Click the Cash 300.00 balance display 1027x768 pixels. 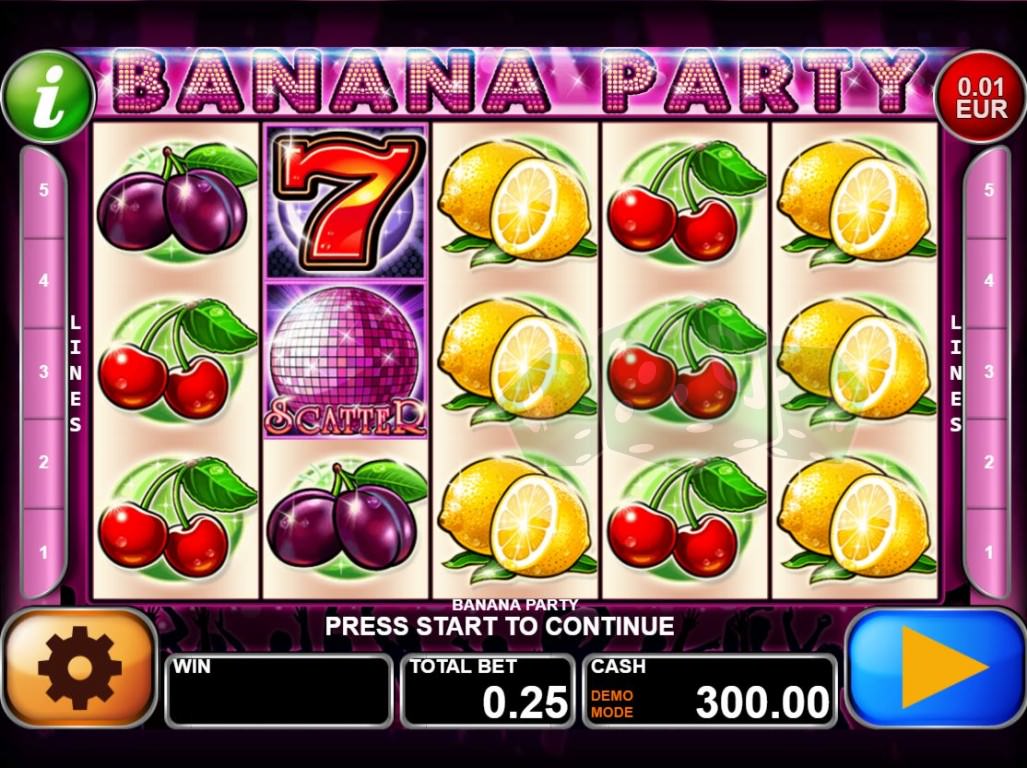tap(710, 690)
